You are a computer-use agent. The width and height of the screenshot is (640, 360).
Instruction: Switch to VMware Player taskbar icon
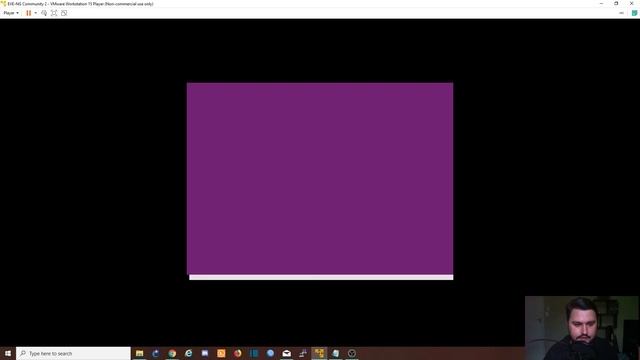click(319, 353)
